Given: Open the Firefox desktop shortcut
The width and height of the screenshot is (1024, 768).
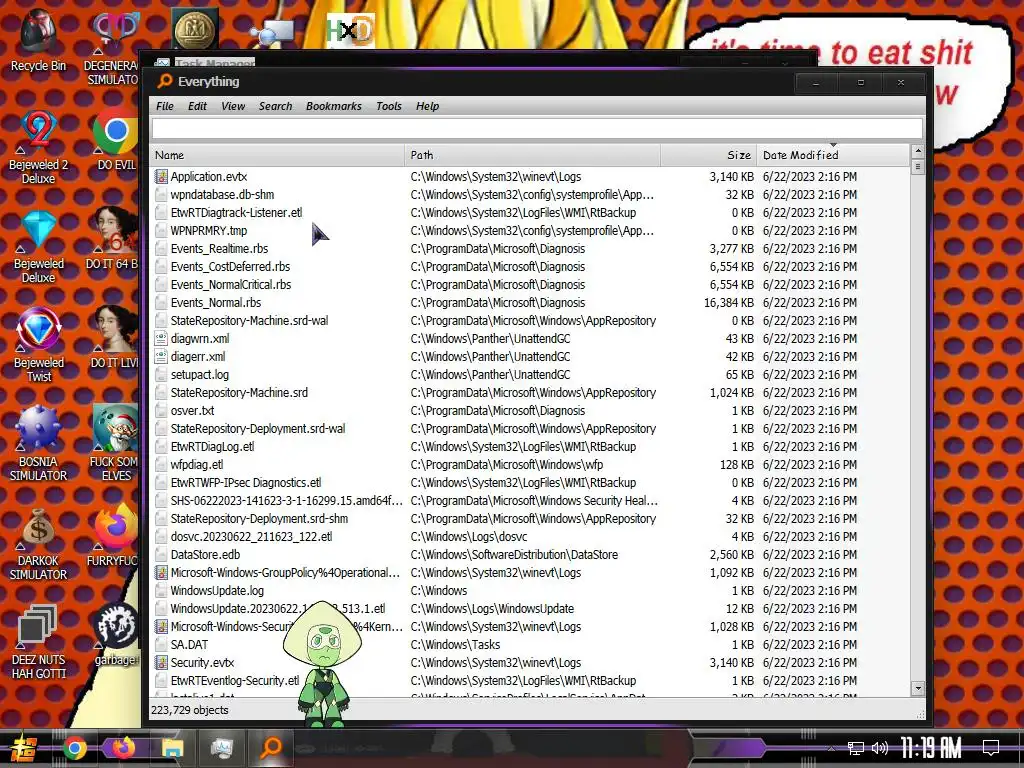Looking at the screenshot, I should [x=114, y=536].
